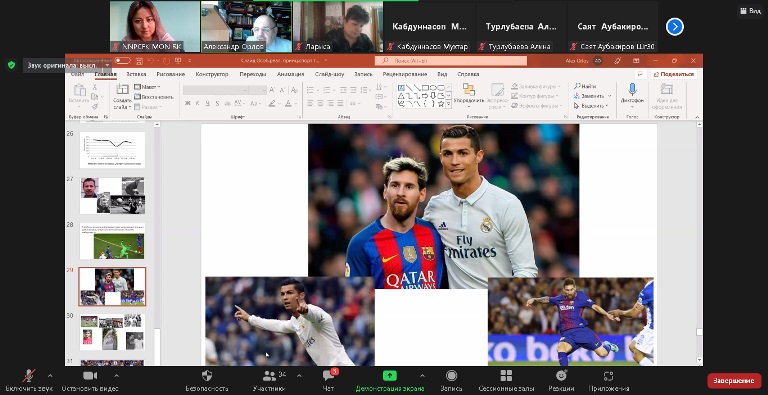Image resolution: width=768 pixels, height=395 pixels.
Task: Open the font name combo box
Action: 216,90
